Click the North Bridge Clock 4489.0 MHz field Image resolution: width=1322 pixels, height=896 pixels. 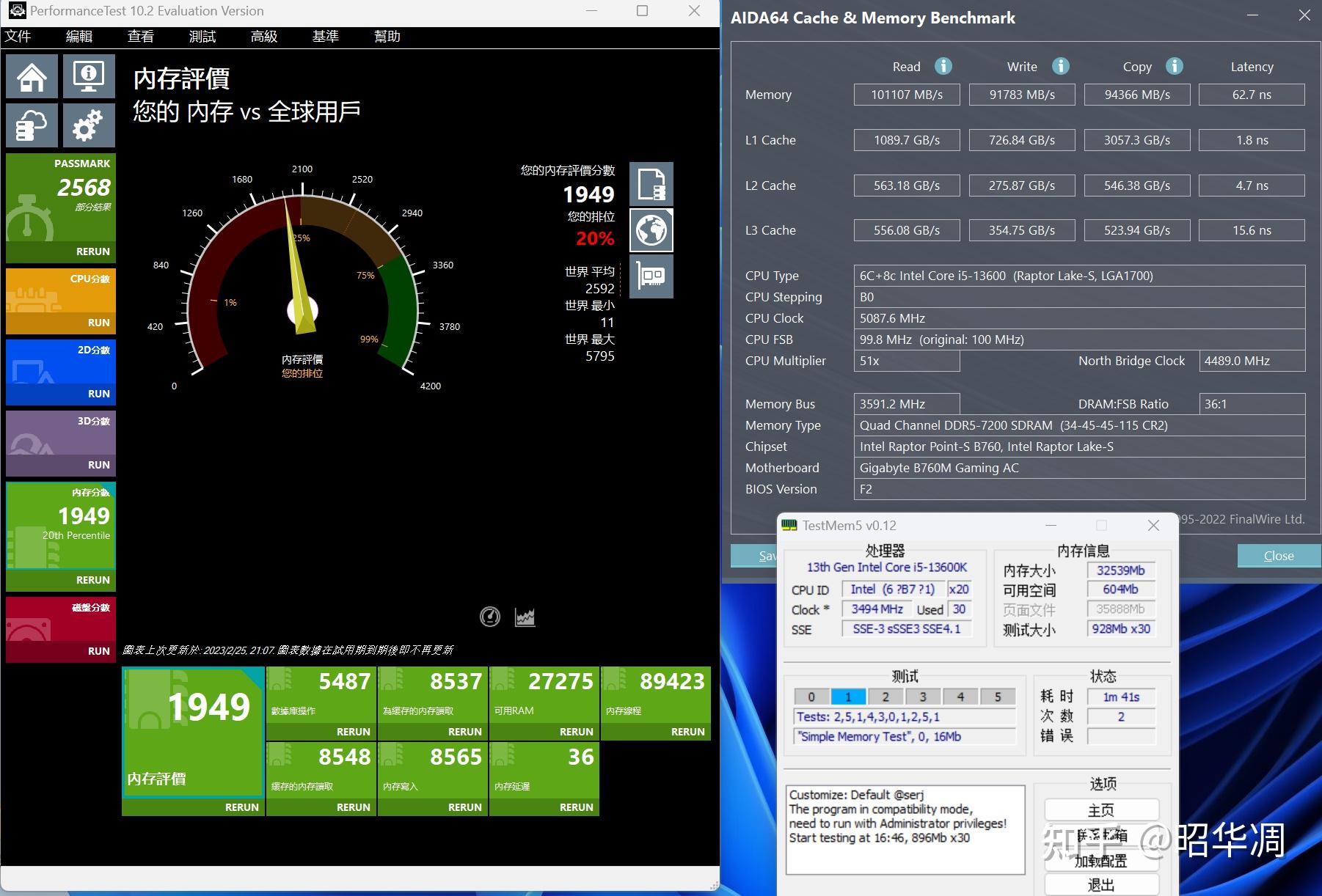pos(1252,361)
